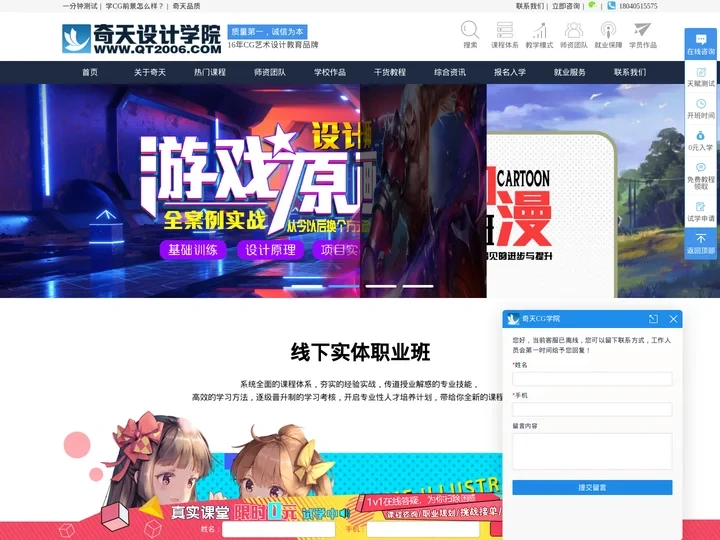
Task: Go to 首页 in navigation bar
Action: tap(90, 72)
